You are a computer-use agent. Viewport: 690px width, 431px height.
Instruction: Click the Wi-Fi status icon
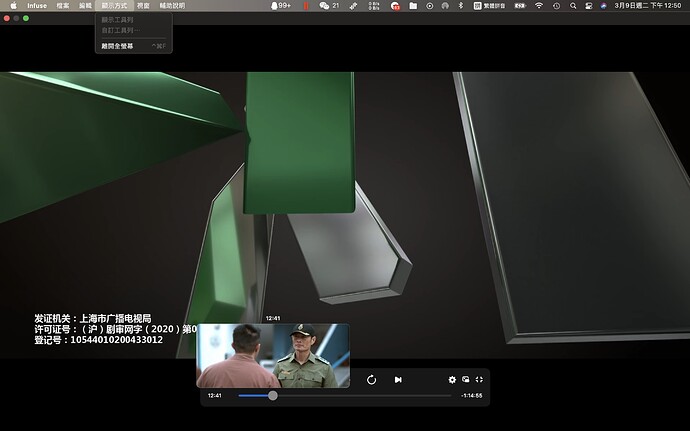click(539, 6)
